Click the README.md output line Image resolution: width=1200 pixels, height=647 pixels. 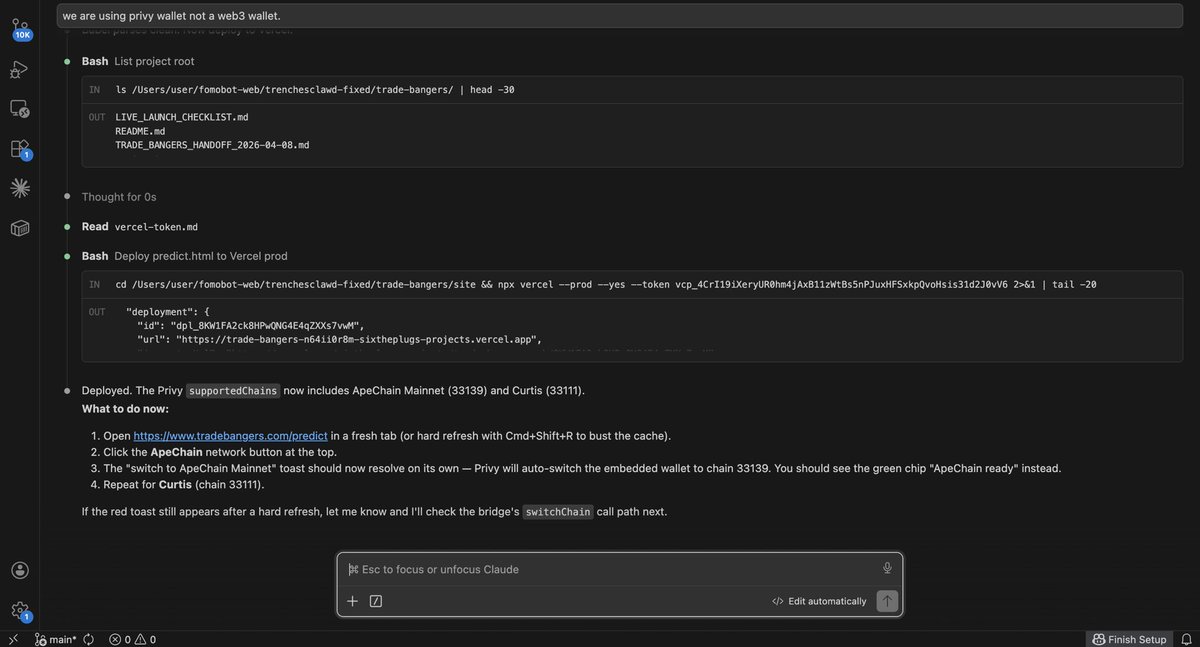[x=141, y=131]
